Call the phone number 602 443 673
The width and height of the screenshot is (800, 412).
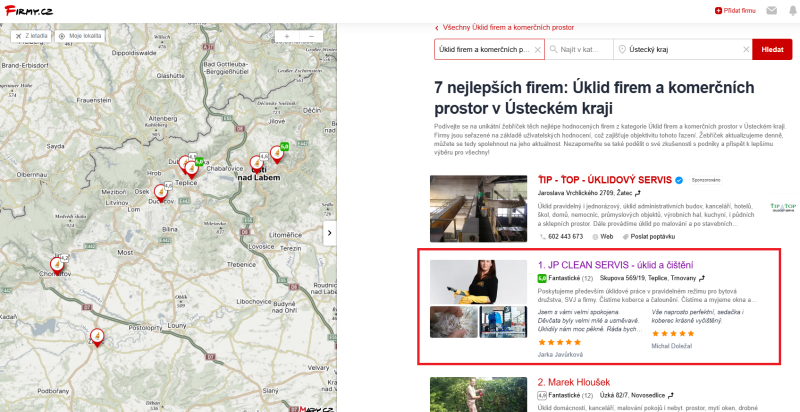pyautogui.click(x=561, y=237)
